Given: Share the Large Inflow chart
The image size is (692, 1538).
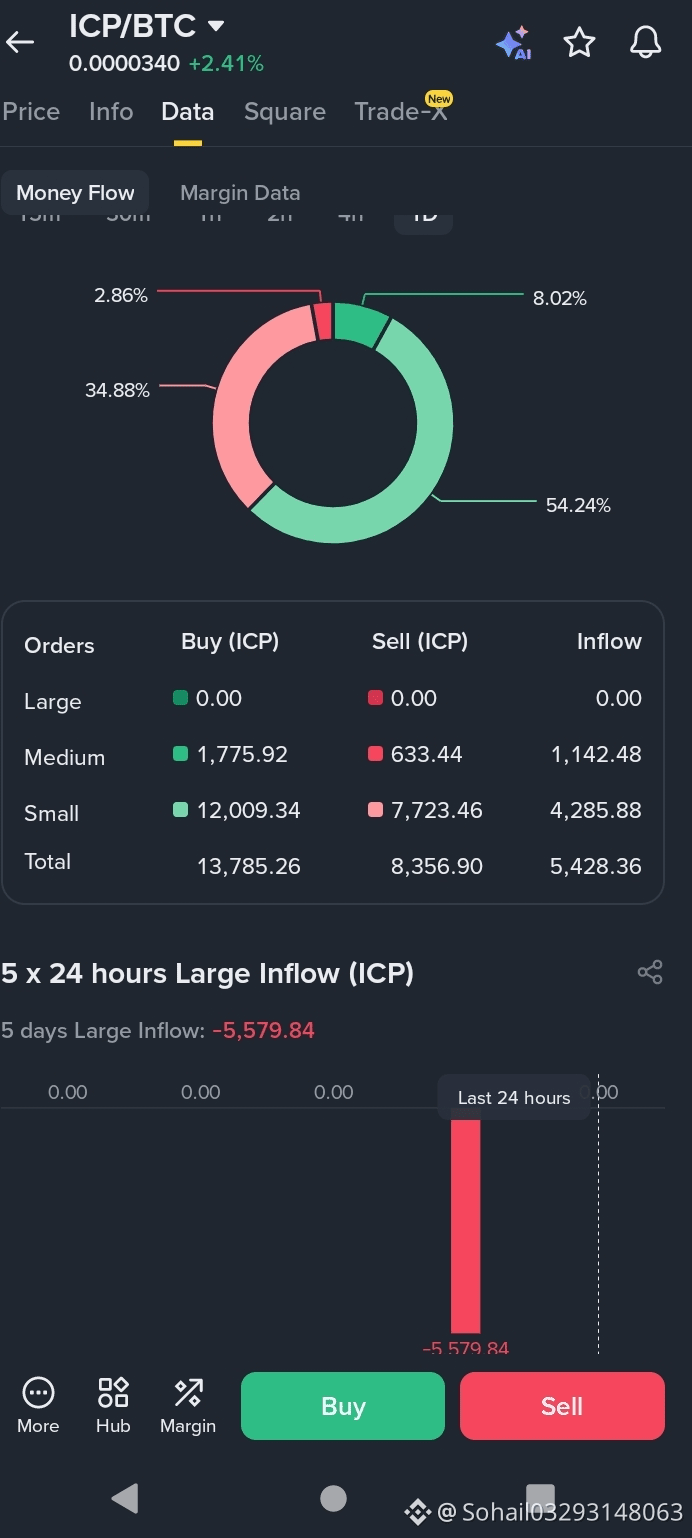Looking at the screenshot, I should click(x=650, y=972).
